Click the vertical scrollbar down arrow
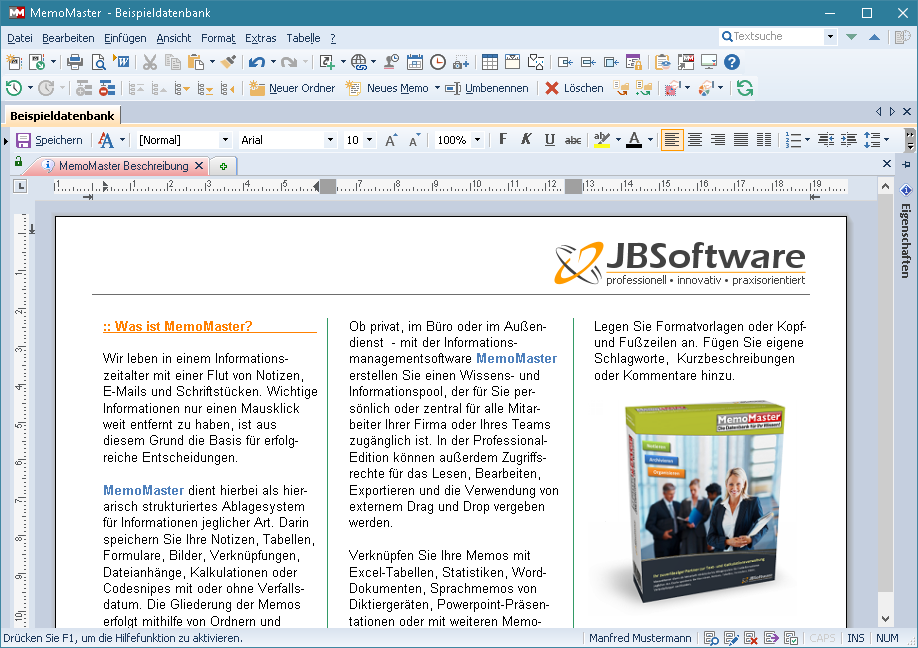The image size is (918, 648). click(x=885, y=619)
